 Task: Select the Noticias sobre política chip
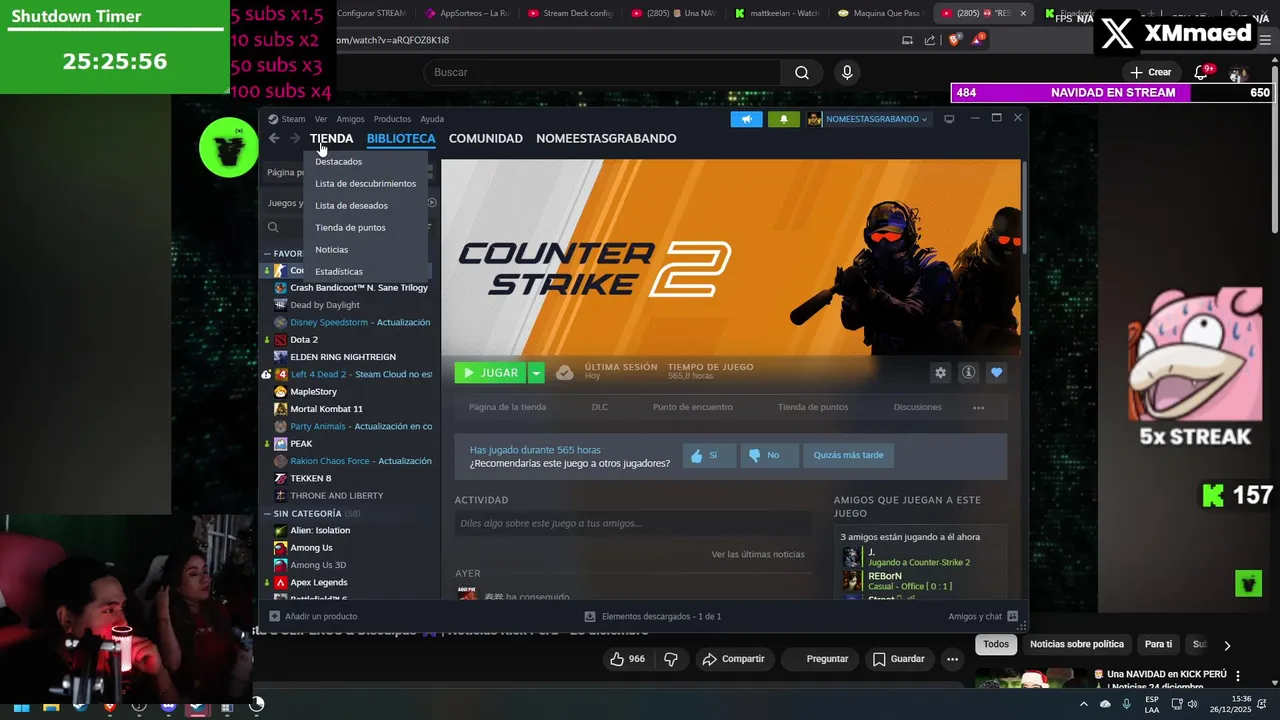click(1077, 644)
